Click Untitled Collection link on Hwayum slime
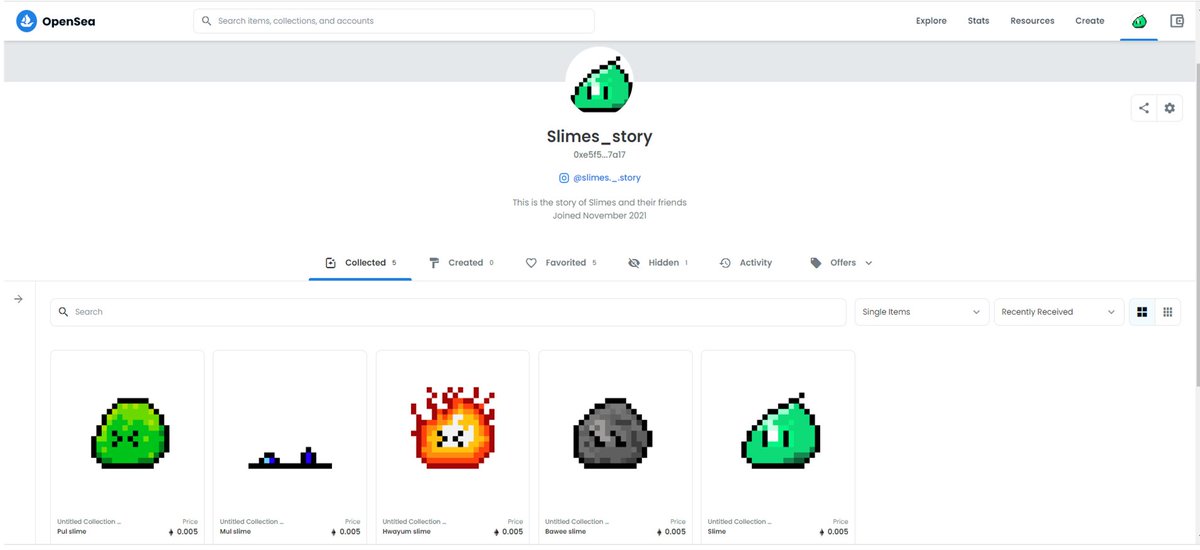Image resolution: width=1200 pixels, height=550 pixels. tap(414, 522)
